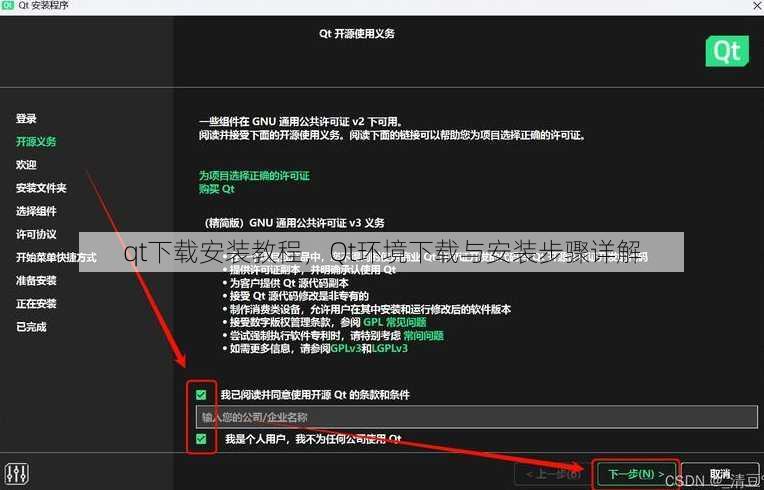Click the Qt logo in the header
This screenshot has width=764, height=490.
tap(727, 51)
